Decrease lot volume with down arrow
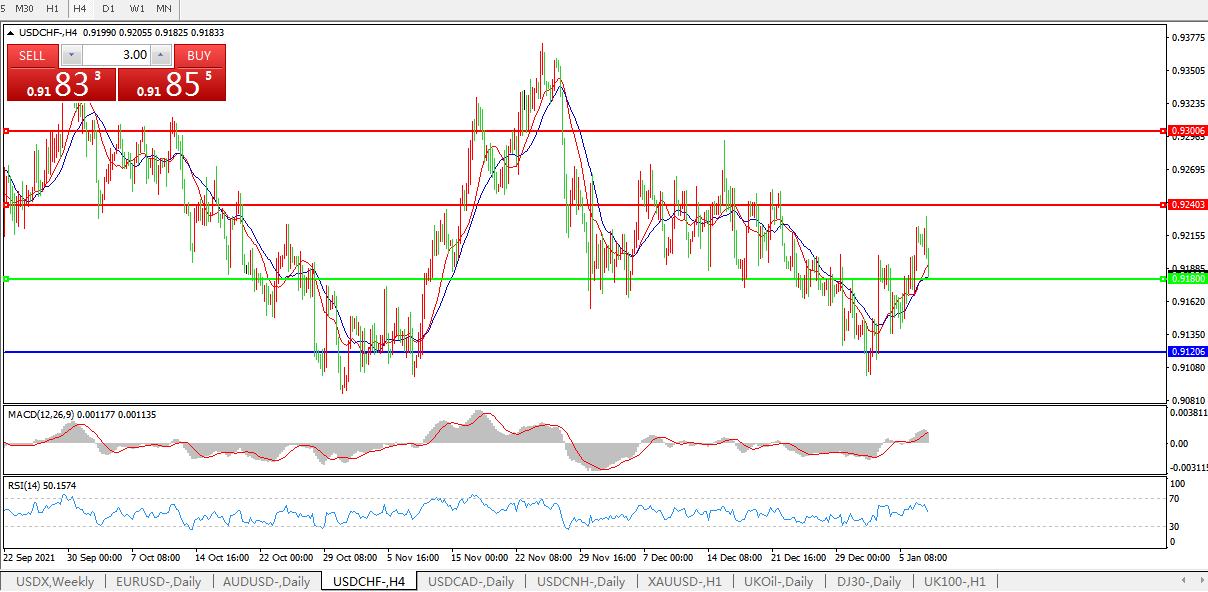Image resolution: width=1208 pixels, height=592 pixels. (71, 56)
